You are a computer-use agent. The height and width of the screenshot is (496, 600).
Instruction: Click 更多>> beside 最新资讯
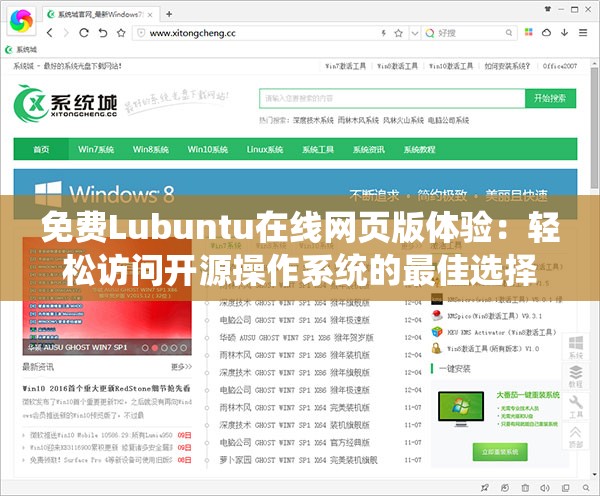[x=181, y=367]
